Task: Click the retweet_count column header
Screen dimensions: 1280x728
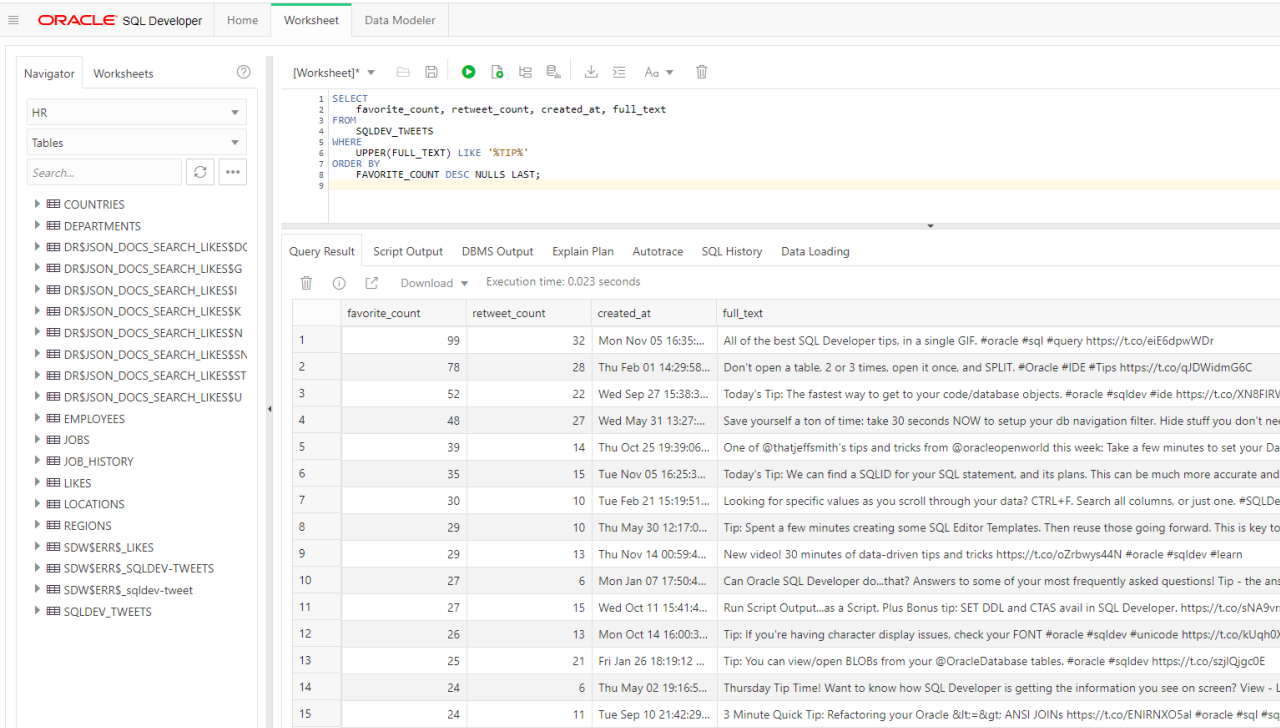Action: 529,313
